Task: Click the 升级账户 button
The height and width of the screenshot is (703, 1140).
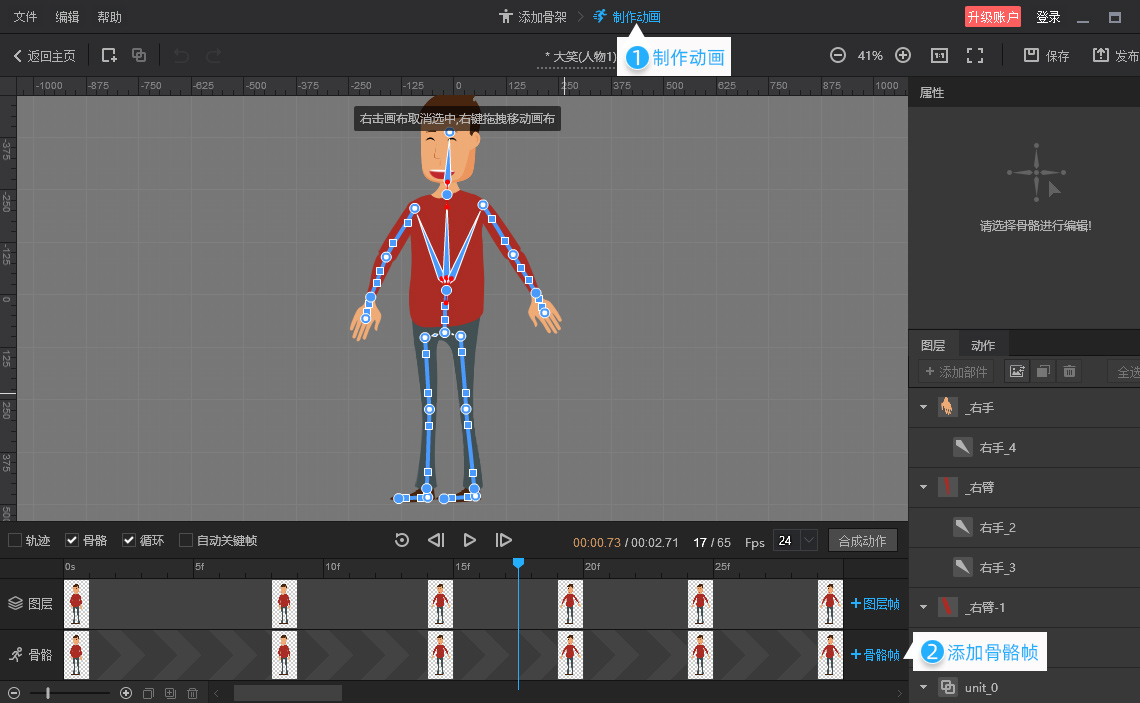Action: [992, 17]
